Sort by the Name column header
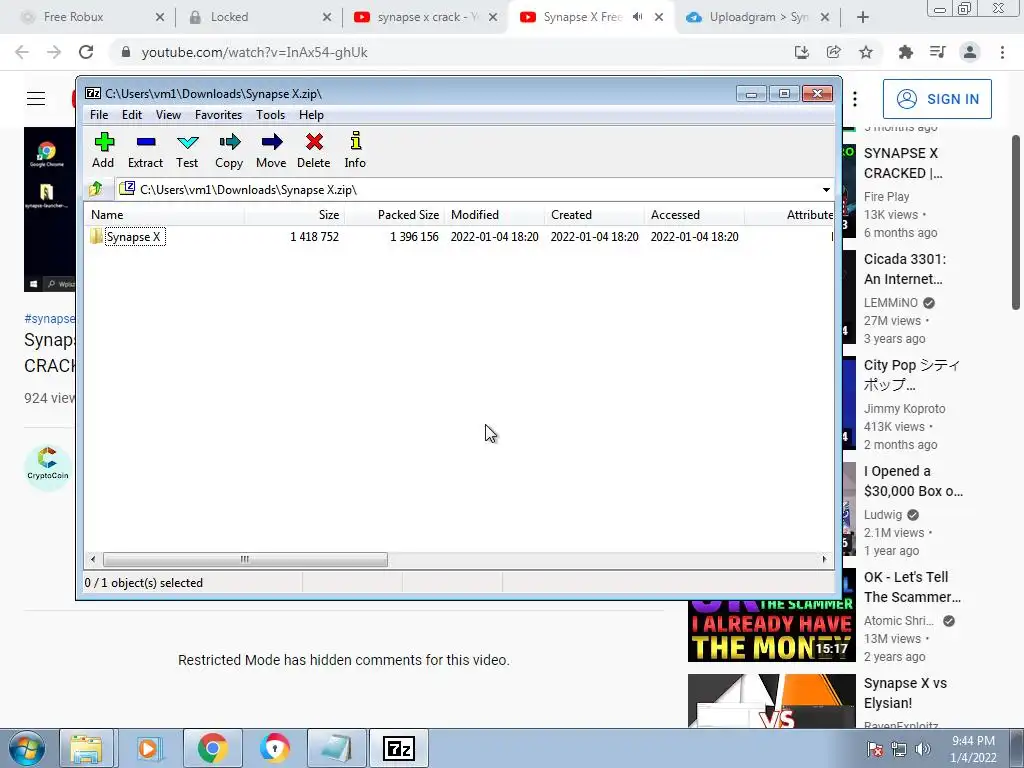The height and width of the screenshot is (768, 1024). tap(165, 215)
